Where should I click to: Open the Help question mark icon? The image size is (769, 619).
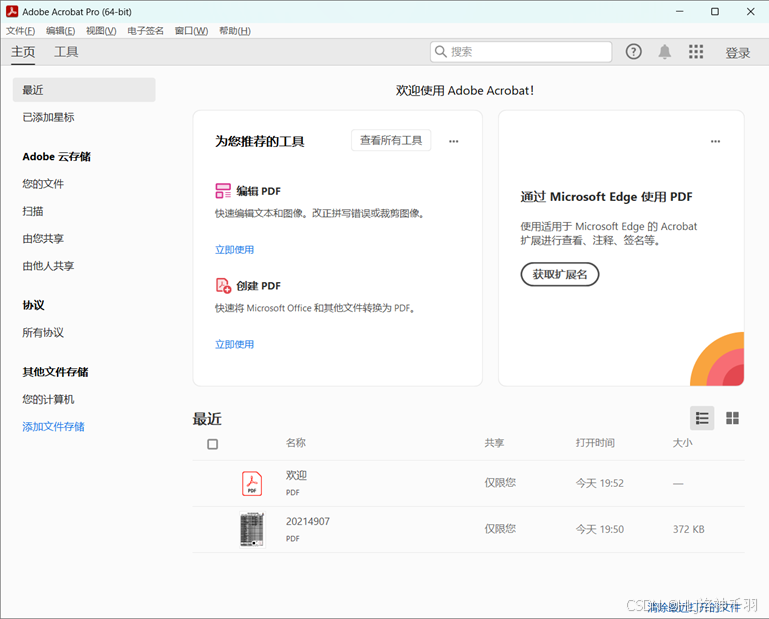pyautogui.click(x=634, y=52)
